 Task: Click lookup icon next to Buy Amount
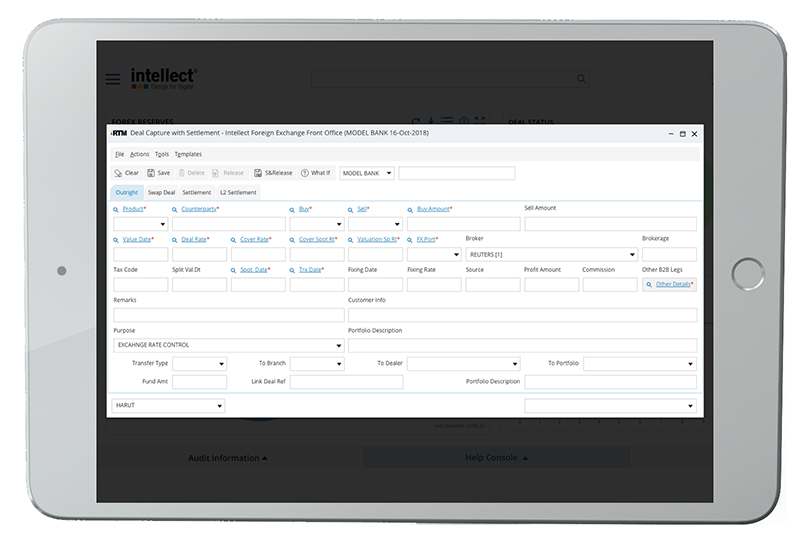coord(410,210)
